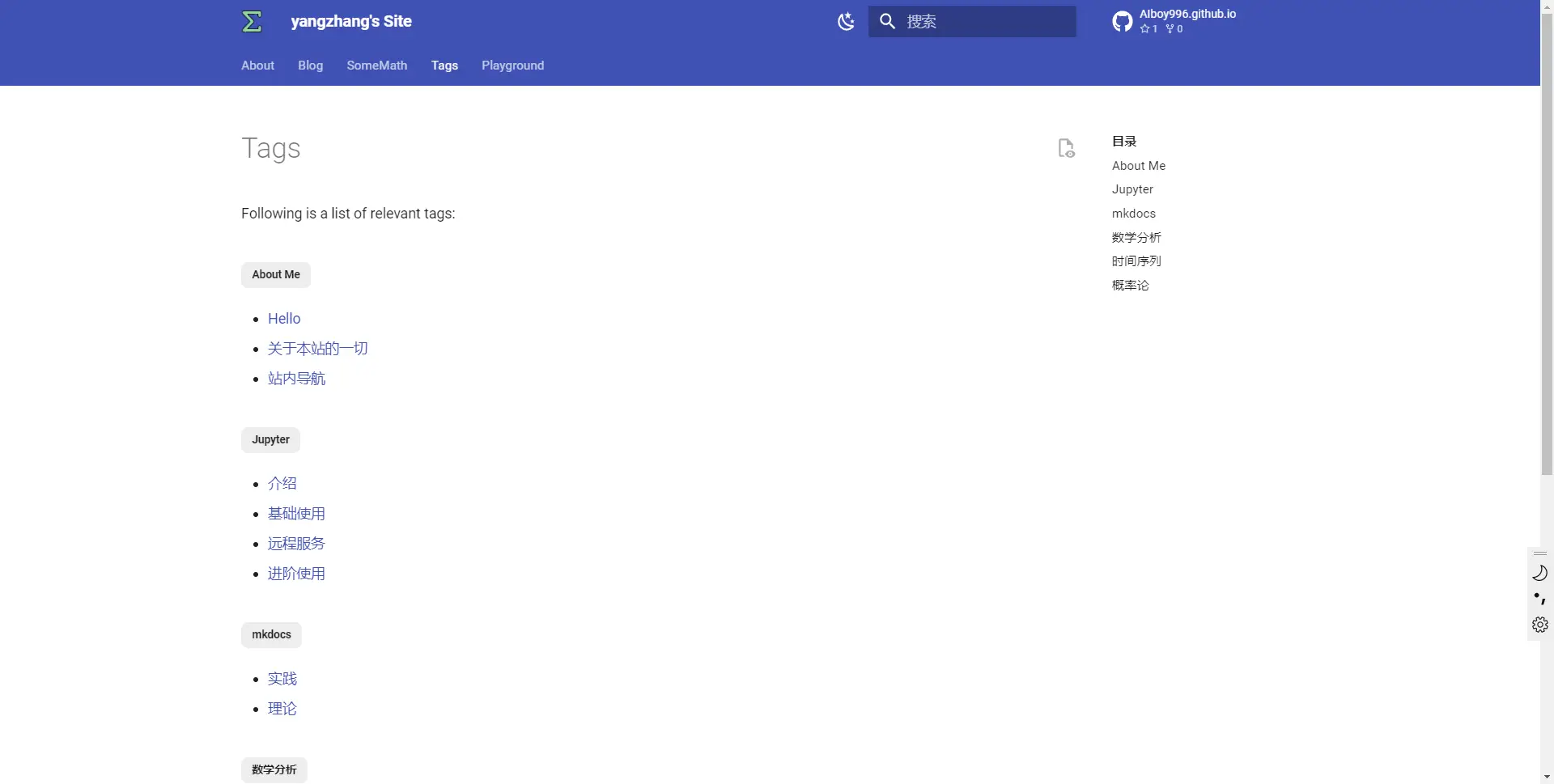Open settings gear in the floating side panel
Screen dimensions: 1554x784
pos(1539,625)
